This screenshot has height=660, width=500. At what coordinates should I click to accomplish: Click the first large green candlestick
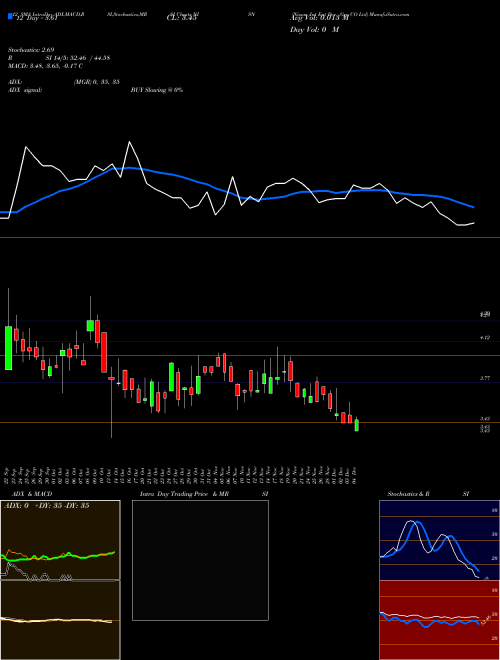(8, 348)
